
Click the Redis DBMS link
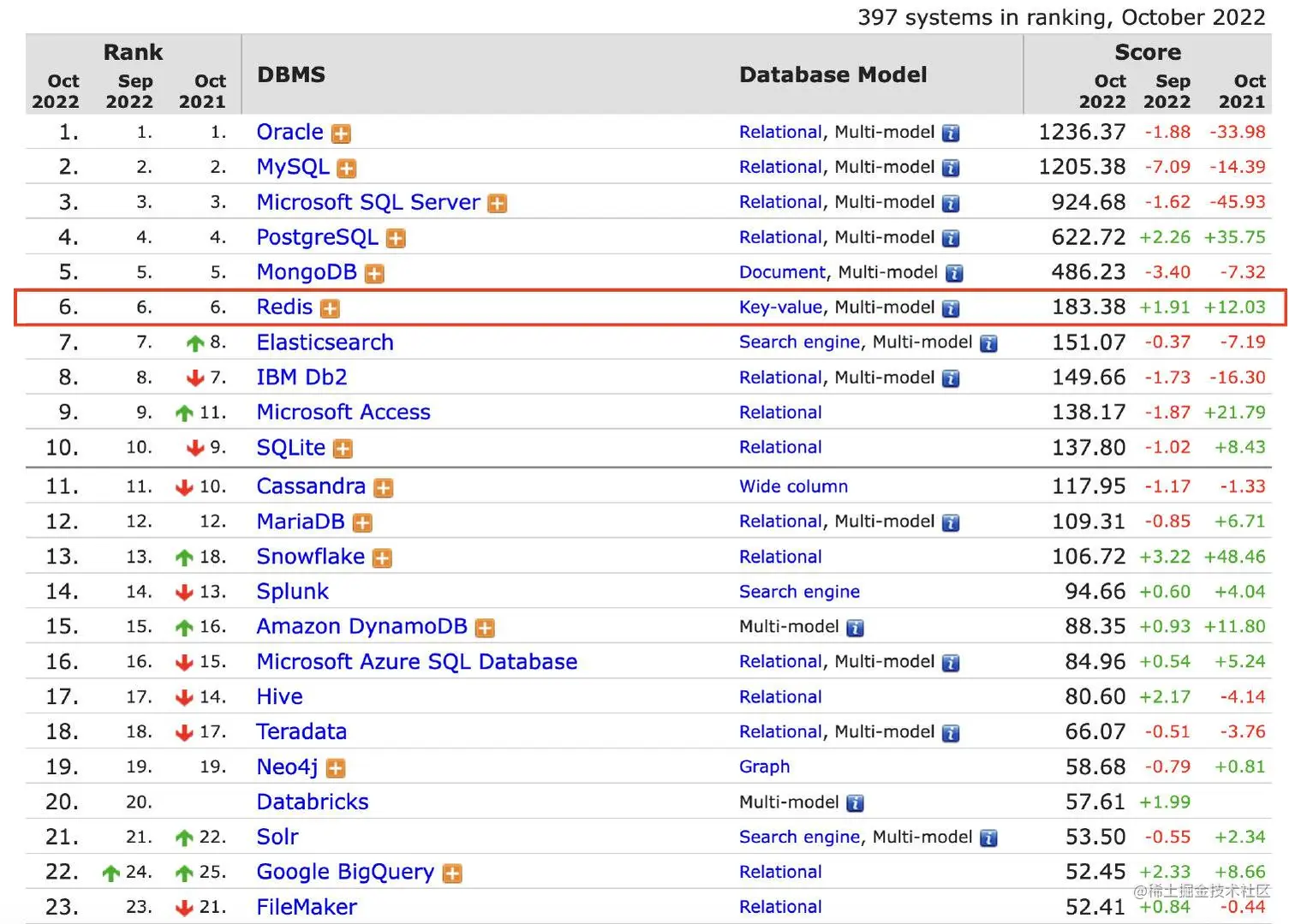coord(284,307)
